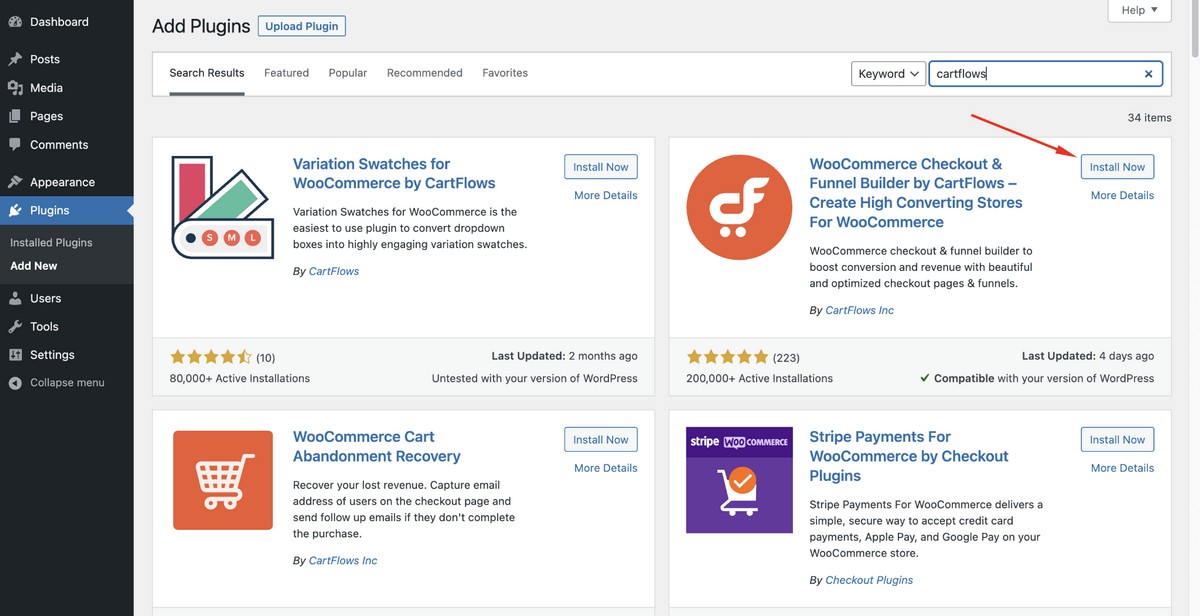This screenshot has width=1200, height=616.
Task: Switch to the Search Results tab
Action: (207, 73)
